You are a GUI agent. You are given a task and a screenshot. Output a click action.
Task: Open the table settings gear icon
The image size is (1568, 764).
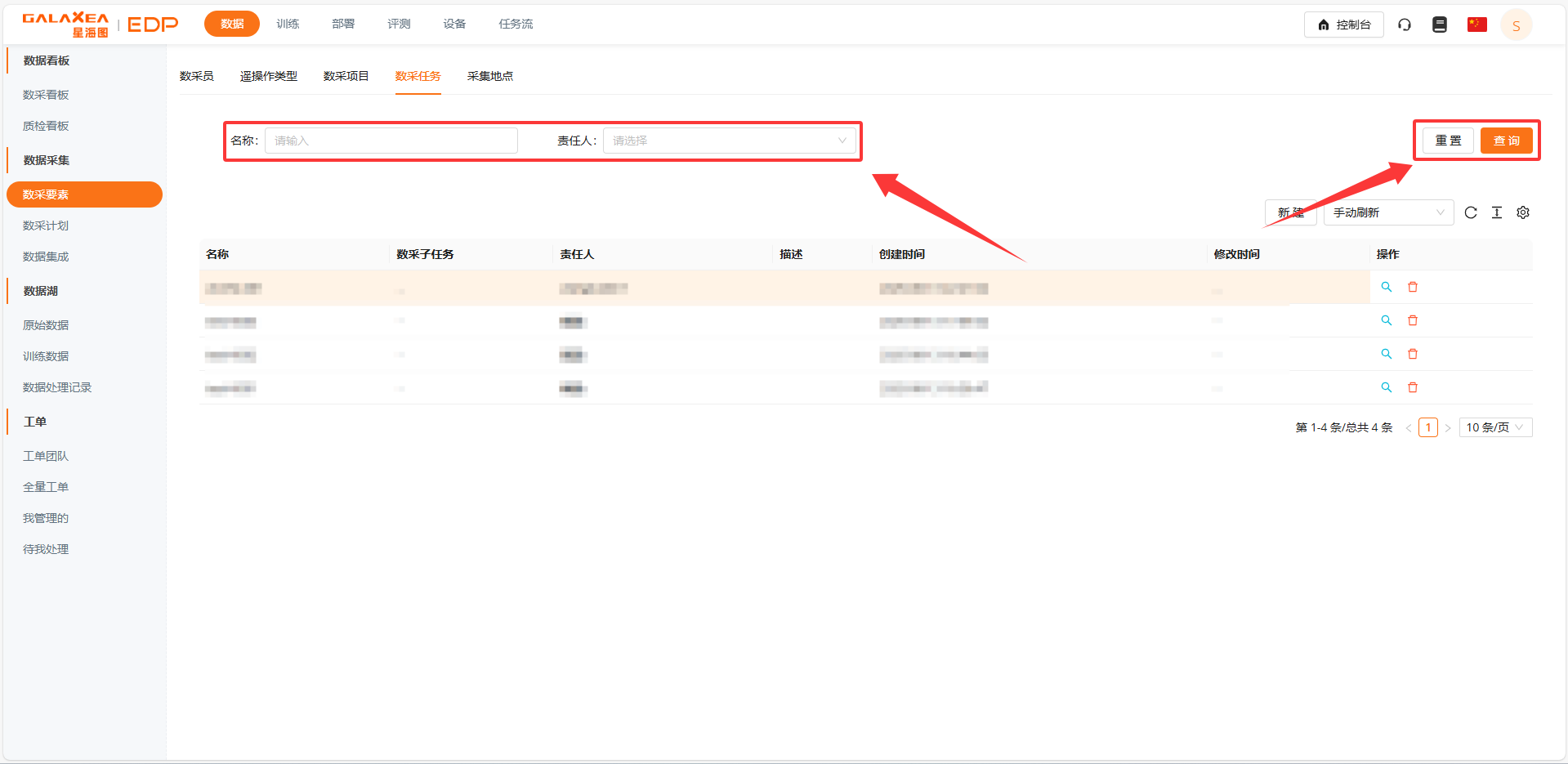[x=1523, y=212]
